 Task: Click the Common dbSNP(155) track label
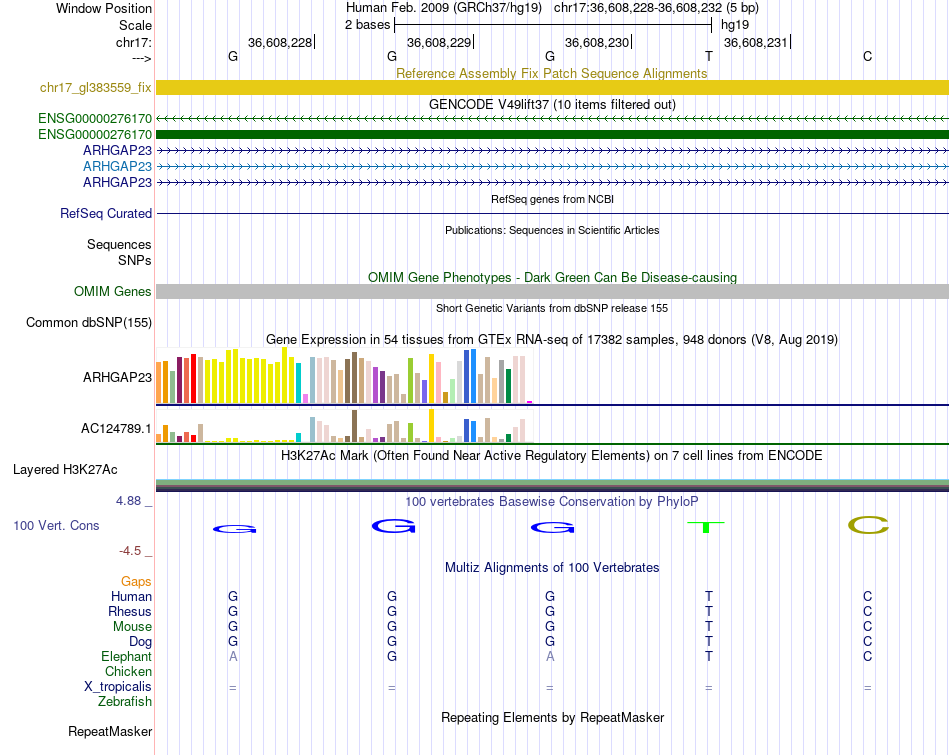89,322
